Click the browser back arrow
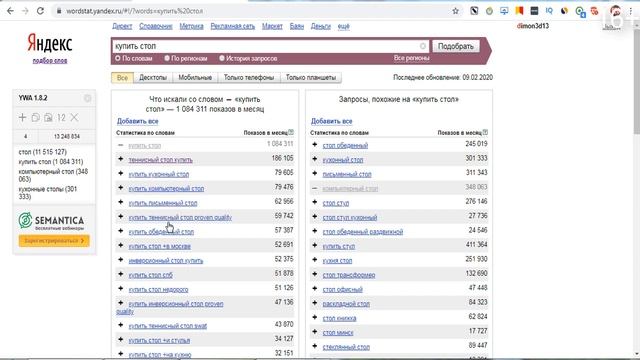The width and height of the screenshot is (640, 360). [x=10, y=11]
